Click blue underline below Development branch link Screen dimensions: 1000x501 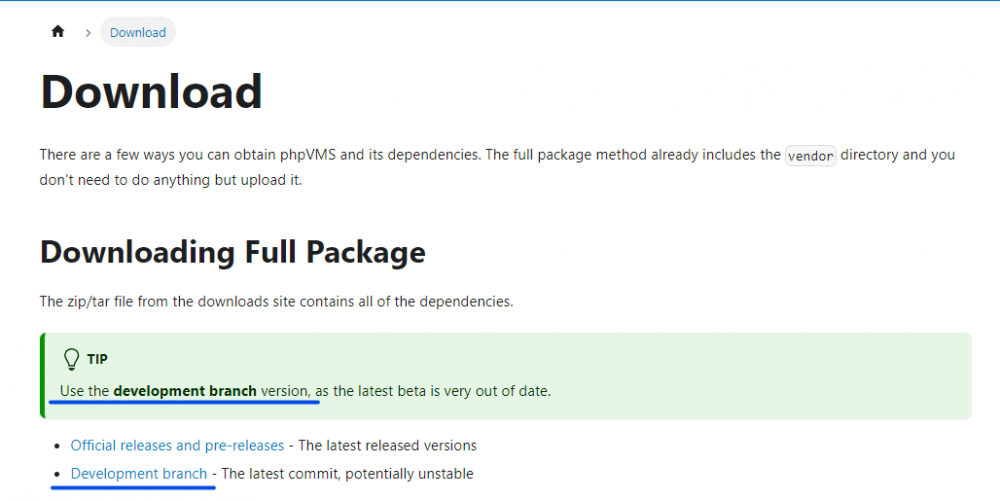point(133,488)
